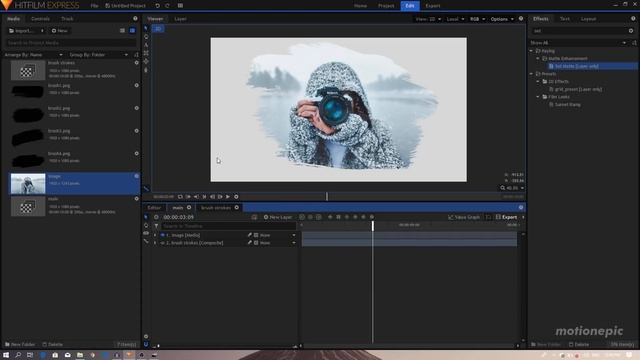640x360 pixels.
Task: Toggle visibility of Image [Media] layer
Action: pos(162,235)
